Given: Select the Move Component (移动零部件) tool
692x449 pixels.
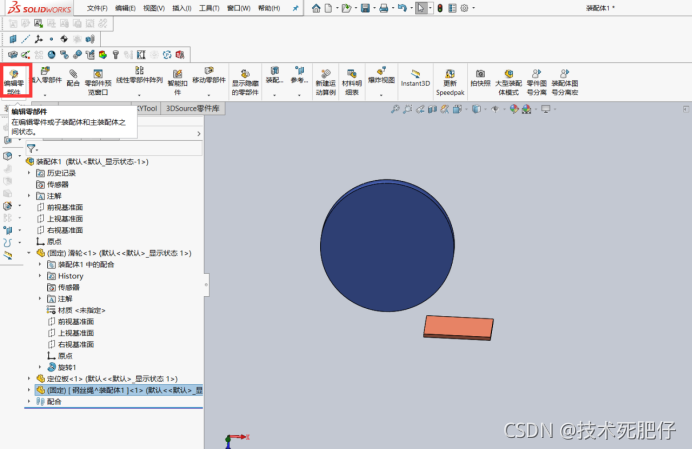Looking at the screenshot, I should coord(209,75).
